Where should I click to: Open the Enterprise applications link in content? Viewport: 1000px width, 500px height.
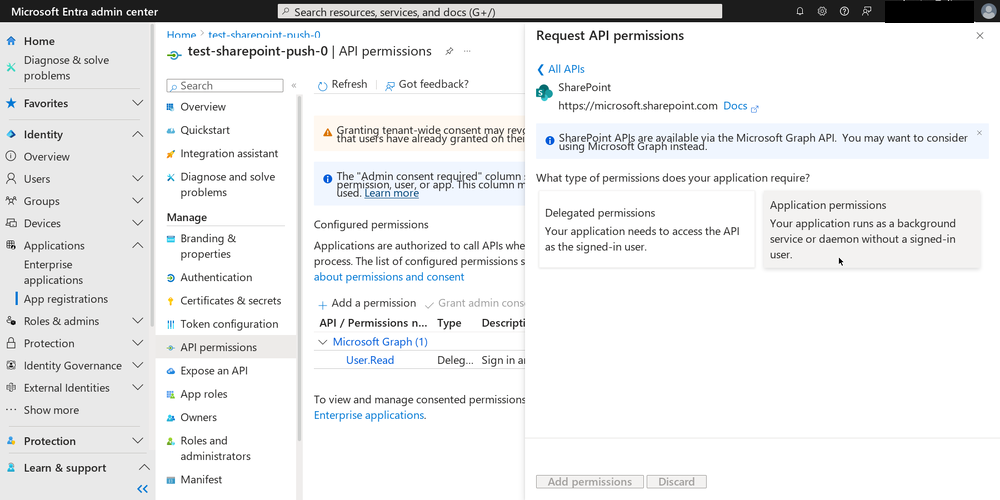tap(369, 415)
